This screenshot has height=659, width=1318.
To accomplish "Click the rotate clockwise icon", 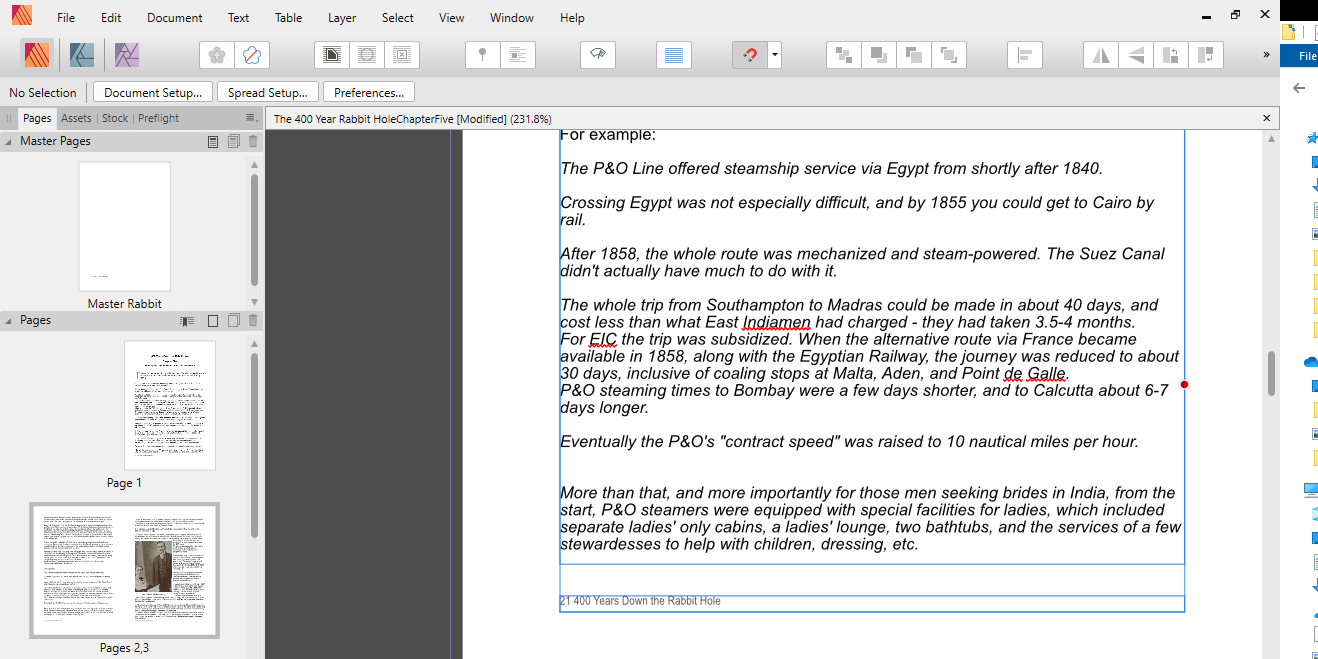I will coord(1206,55).
